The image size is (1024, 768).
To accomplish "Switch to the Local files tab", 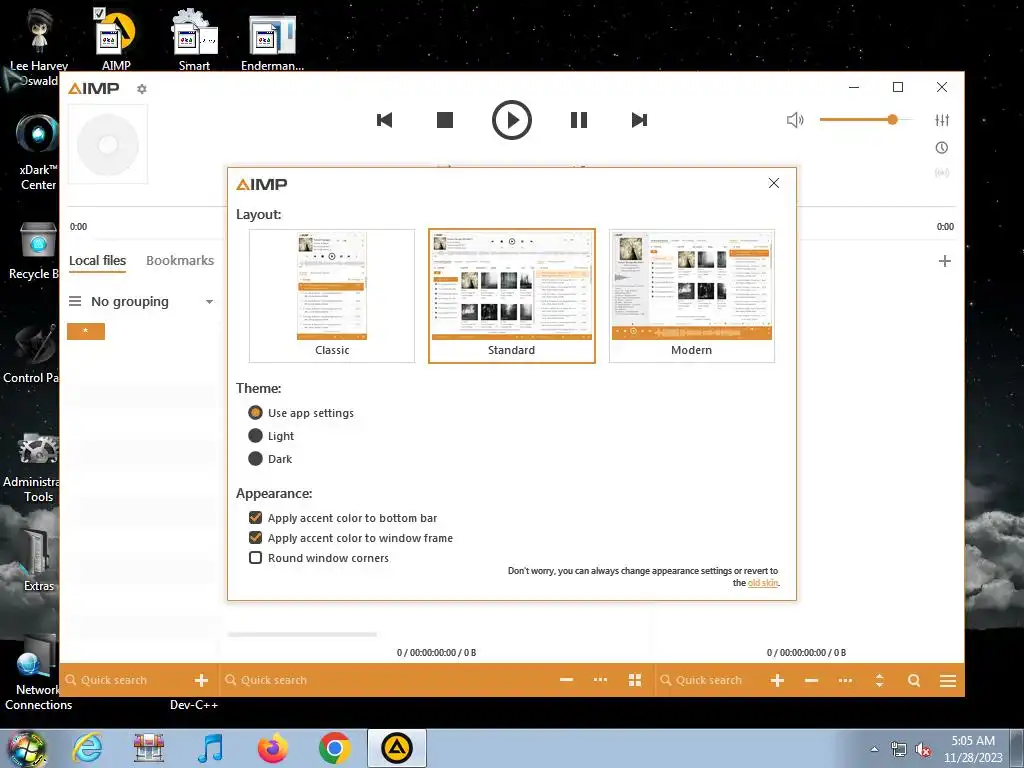I will 97,261.
